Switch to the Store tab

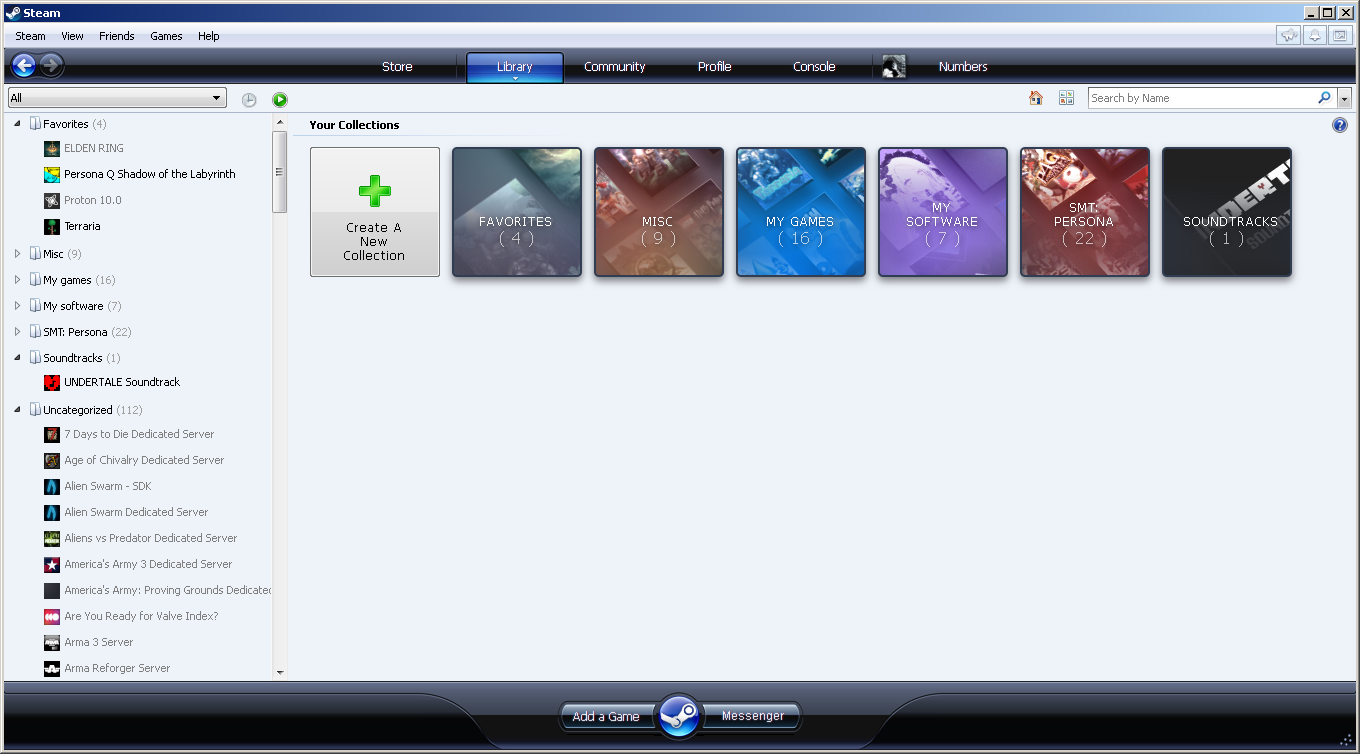point(397,67)
